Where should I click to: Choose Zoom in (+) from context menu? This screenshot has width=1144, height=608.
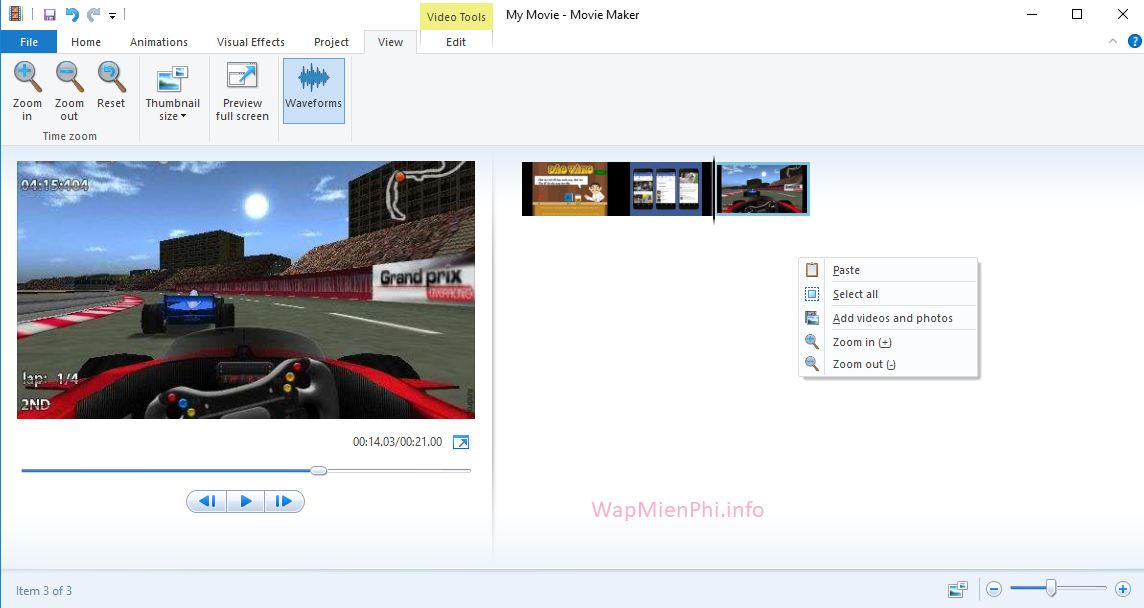pos(889,342)
